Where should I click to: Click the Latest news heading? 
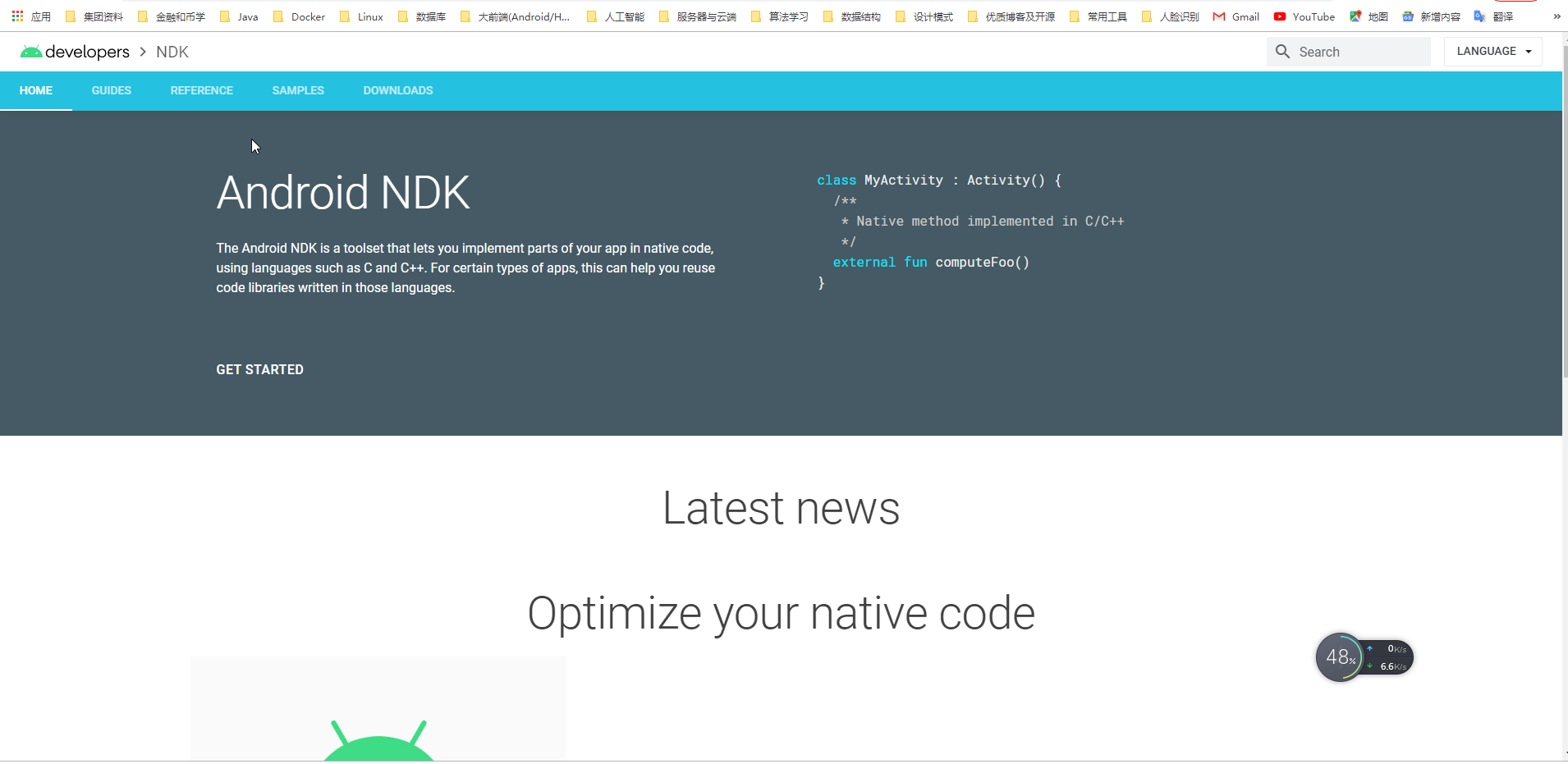point(781,508)
